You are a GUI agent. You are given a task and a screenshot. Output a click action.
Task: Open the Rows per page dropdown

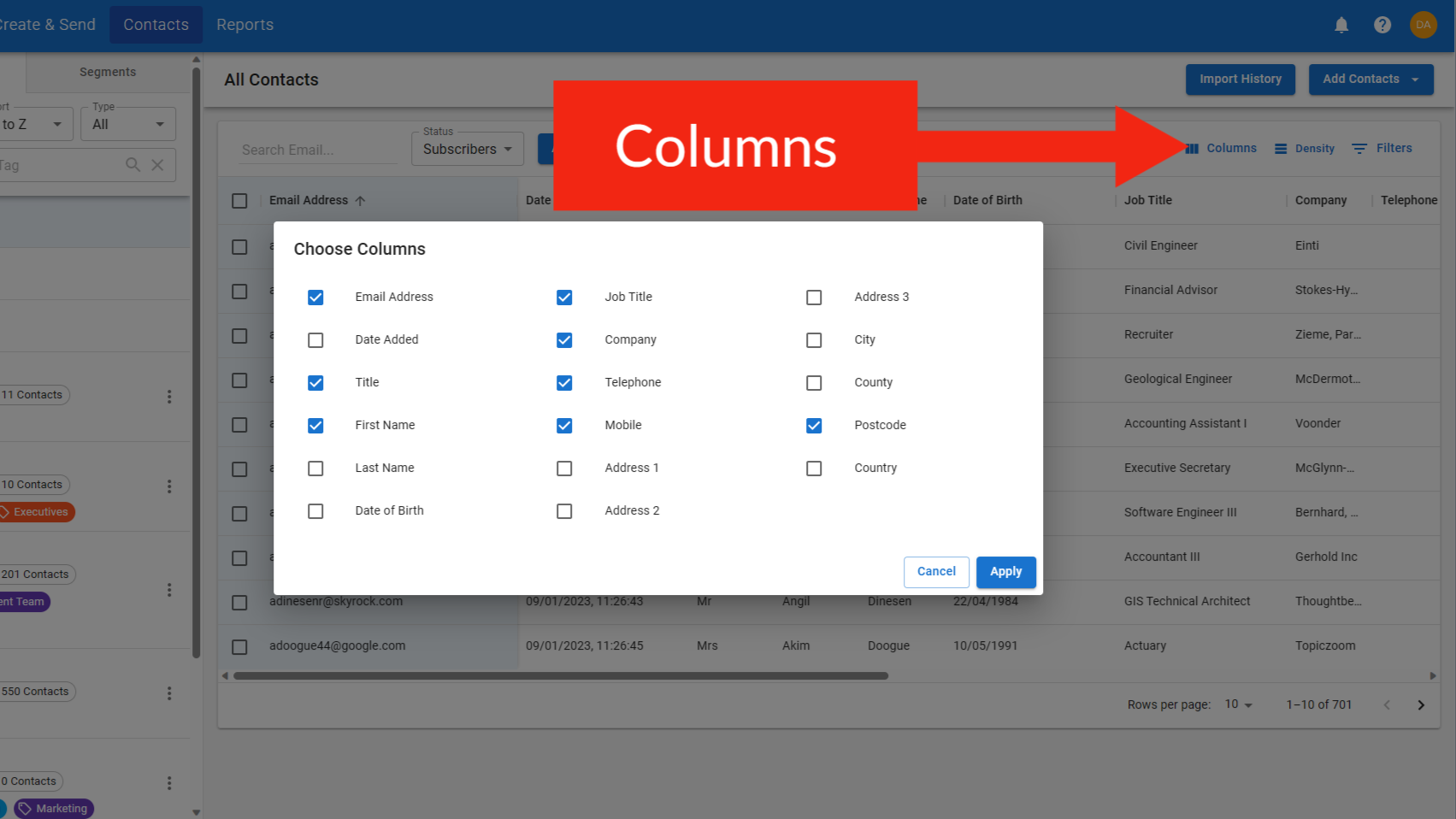(1238, 704)
